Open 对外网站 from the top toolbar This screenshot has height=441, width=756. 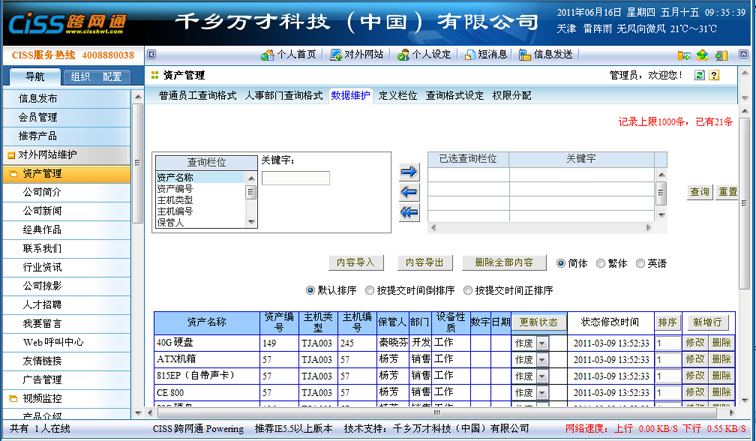click(x=357, y=54)
